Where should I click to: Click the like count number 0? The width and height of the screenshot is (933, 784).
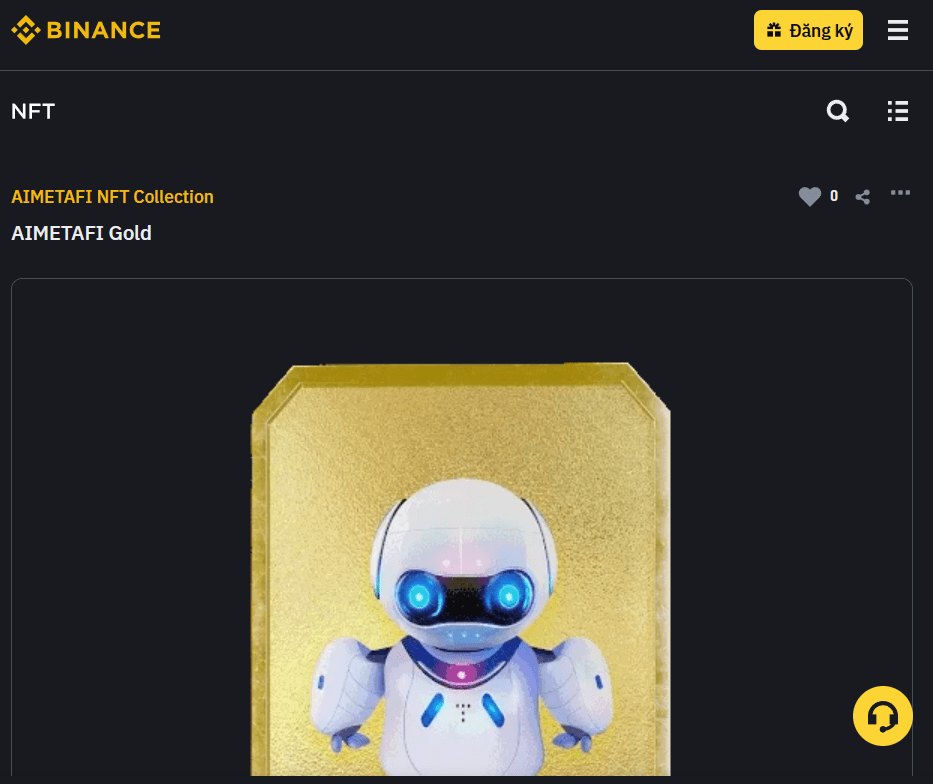tap(834, 196)
